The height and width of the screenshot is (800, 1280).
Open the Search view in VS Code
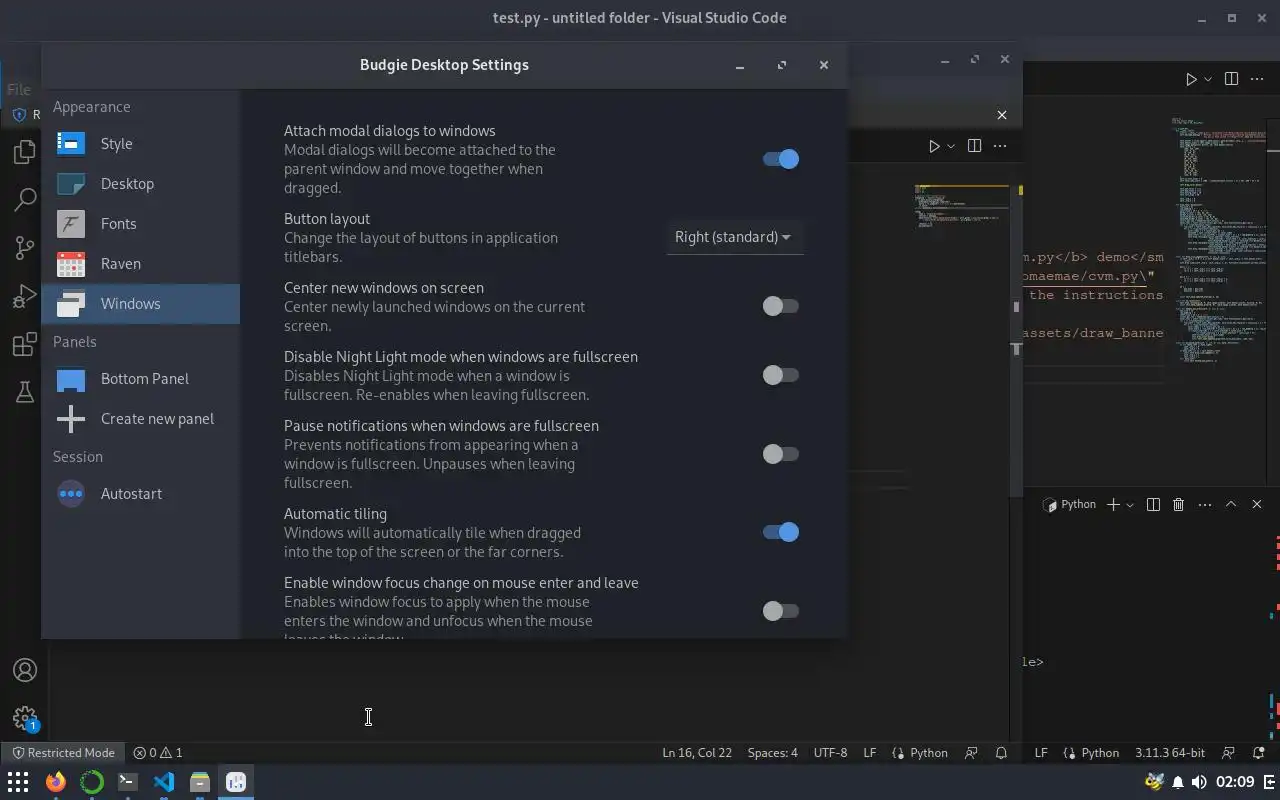tap(24, 200)
